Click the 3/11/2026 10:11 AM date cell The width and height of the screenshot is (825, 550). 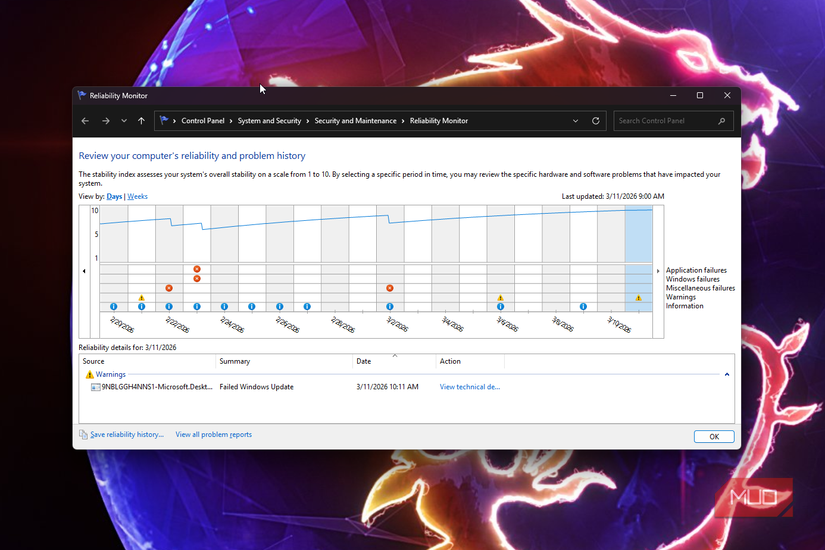(387, 387)
